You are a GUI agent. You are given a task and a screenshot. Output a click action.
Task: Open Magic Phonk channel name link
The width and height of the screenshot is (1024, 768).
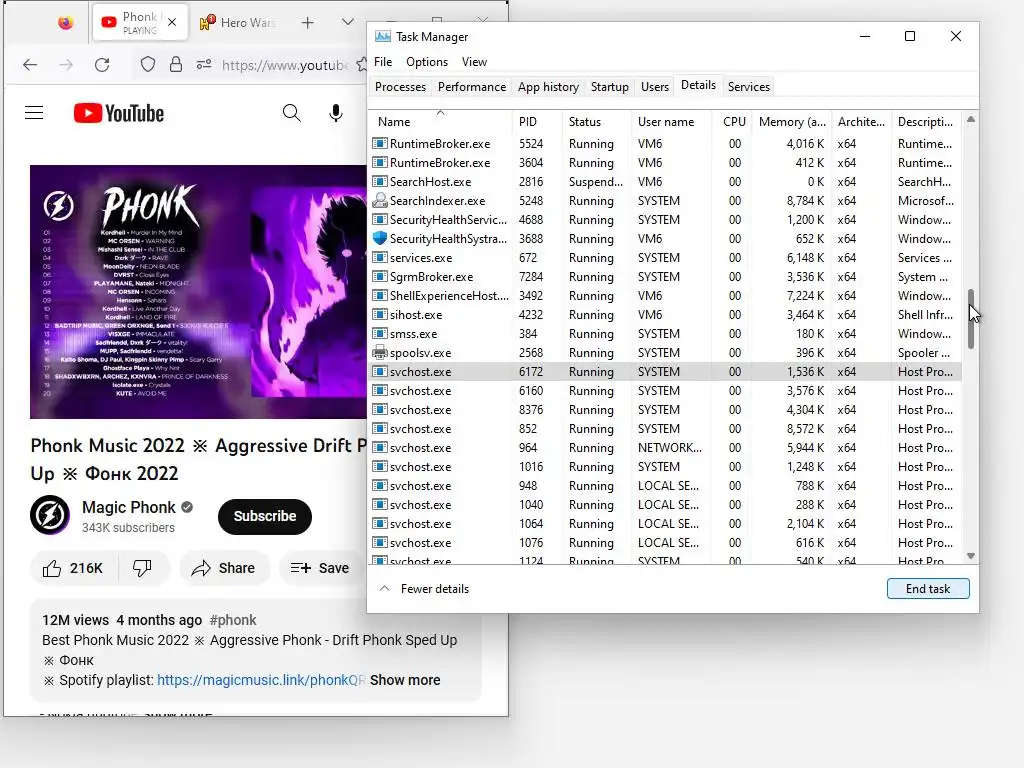coord(129,507)
